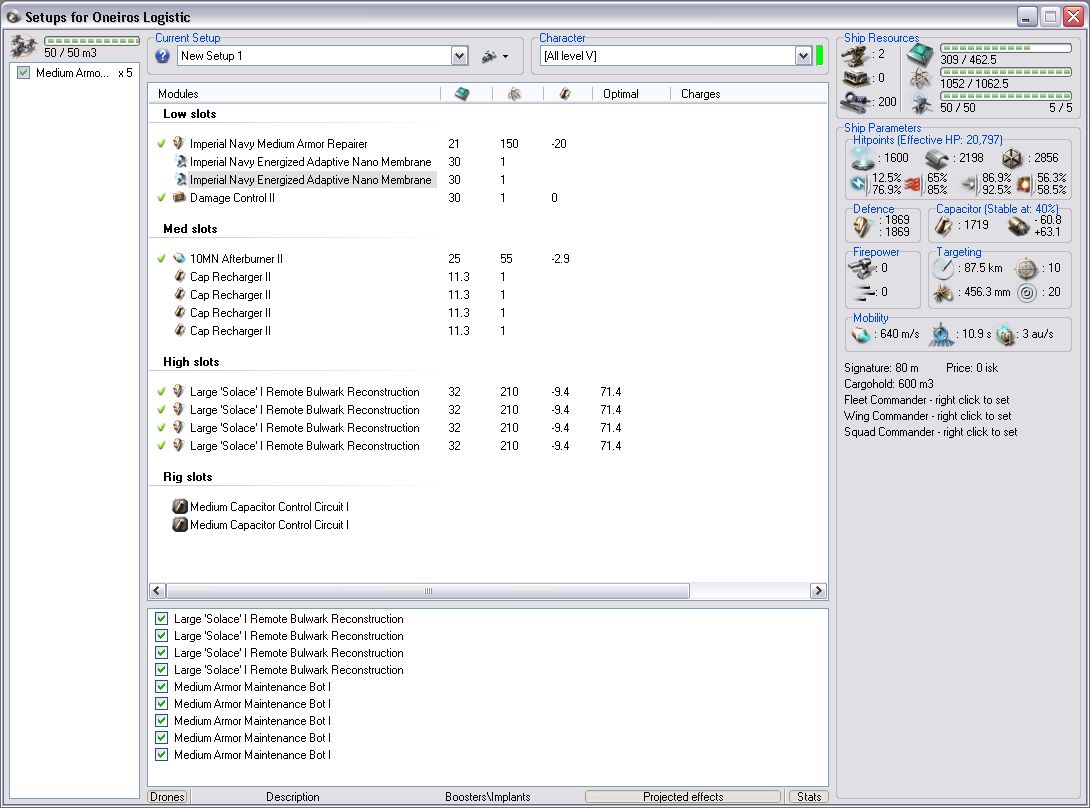This screenshot has width=1090, height=808.
Task: Click the drone bay 50 / 50 m3 progress bar
Action: point(92,40)
